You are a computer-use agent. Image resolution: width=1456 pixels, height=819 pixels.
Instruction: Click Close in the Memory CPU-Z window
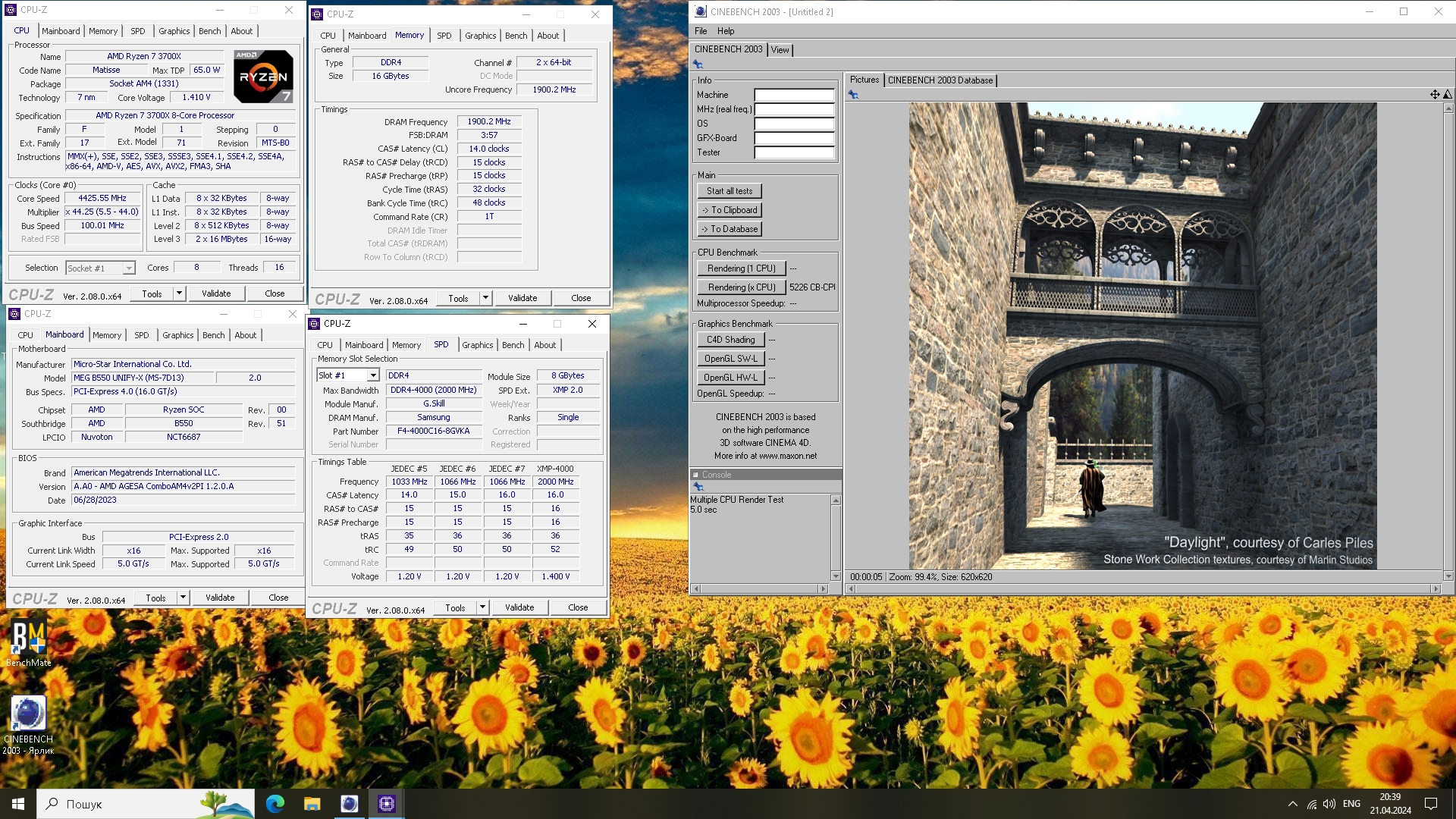tap(581, 298)
